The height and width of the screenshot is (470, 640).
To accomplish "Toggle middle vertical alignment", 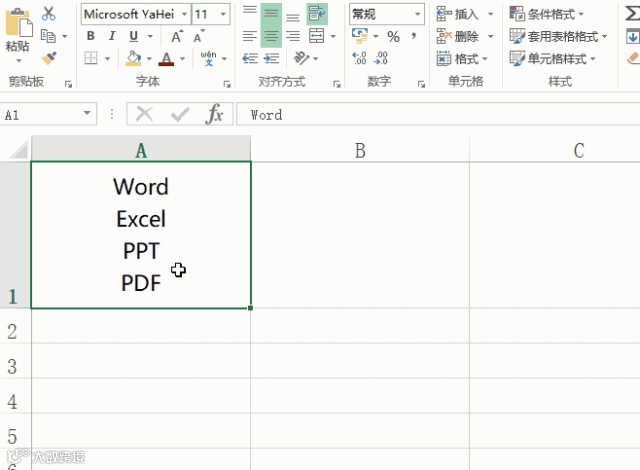I will (271, 14).
